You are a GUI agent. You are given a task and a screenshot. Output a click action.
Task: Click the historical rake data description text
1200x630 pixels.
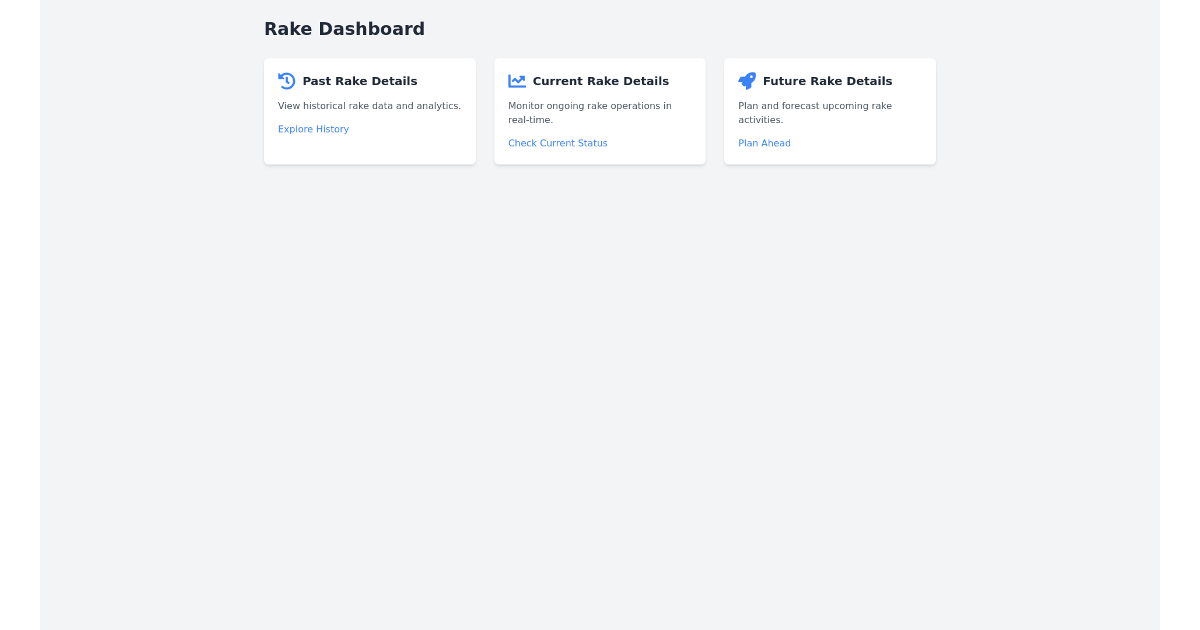(369, 105)
